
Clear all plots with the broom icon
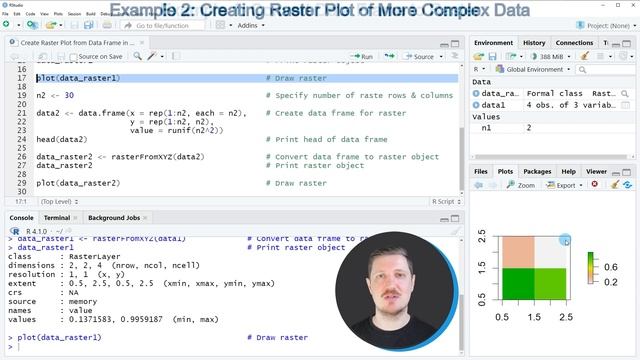pos(615,184)
